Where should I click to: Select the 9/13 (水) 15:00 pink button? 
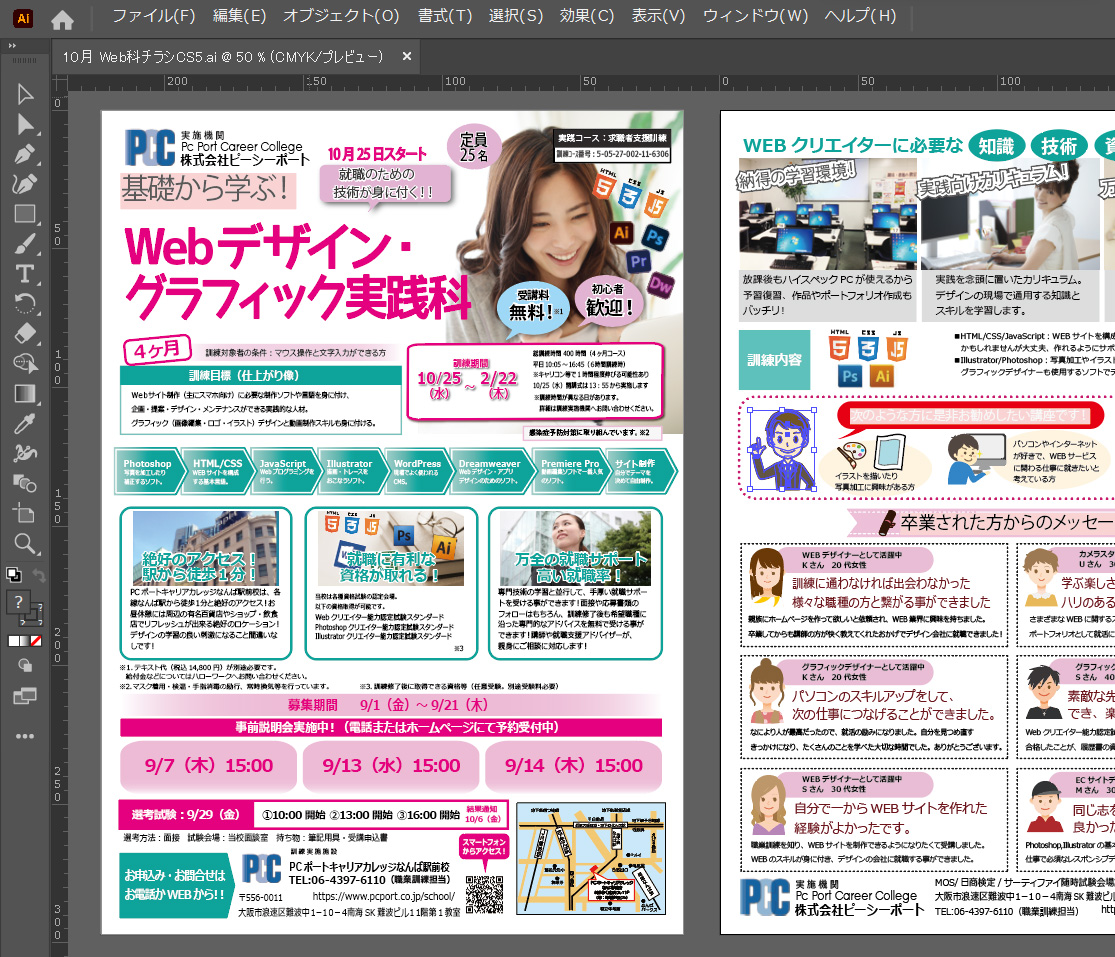coord(391,766)
